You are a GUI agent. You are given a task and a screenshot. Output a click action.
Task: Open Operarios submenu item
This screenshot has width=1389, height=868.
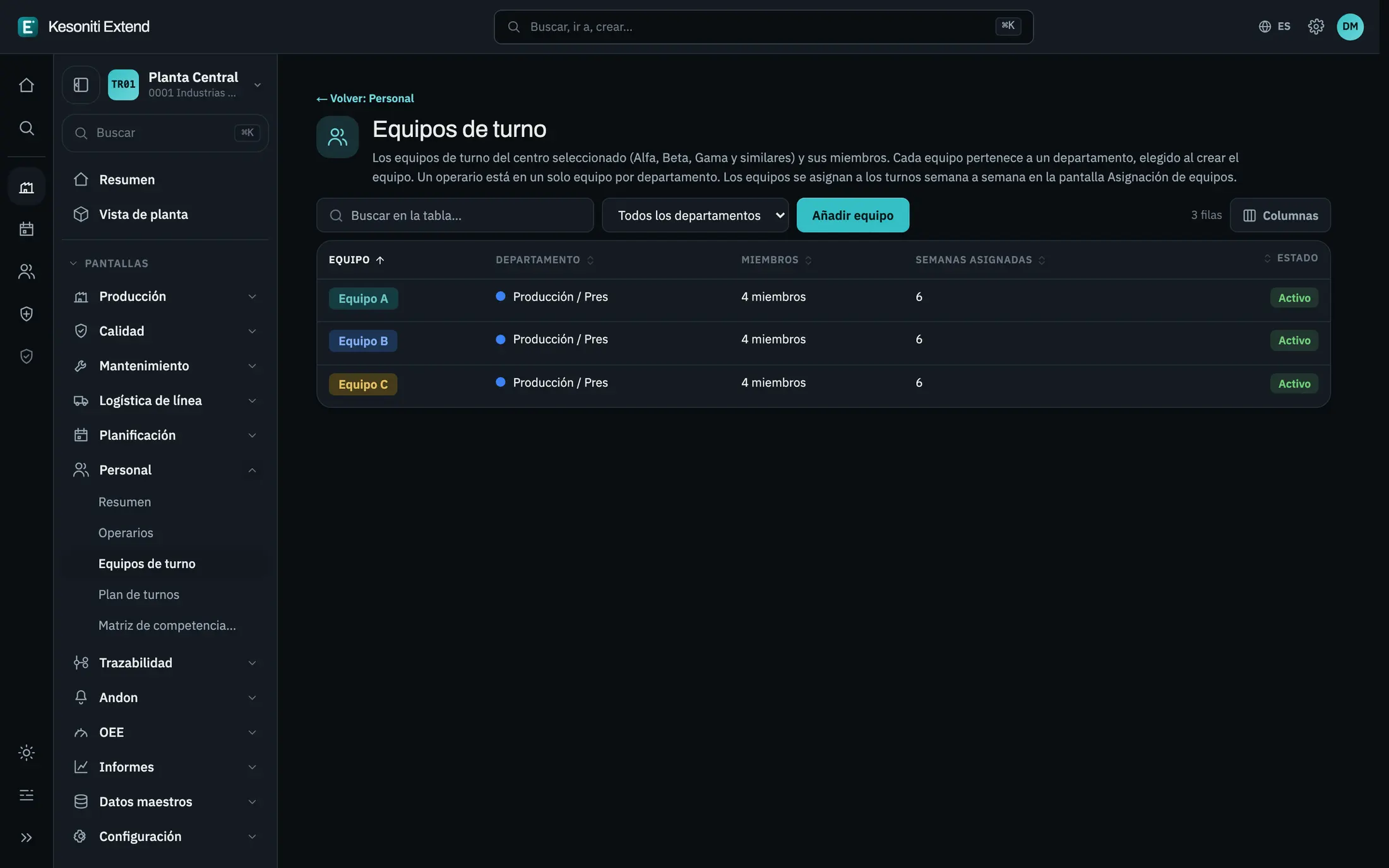coord(126,533)
